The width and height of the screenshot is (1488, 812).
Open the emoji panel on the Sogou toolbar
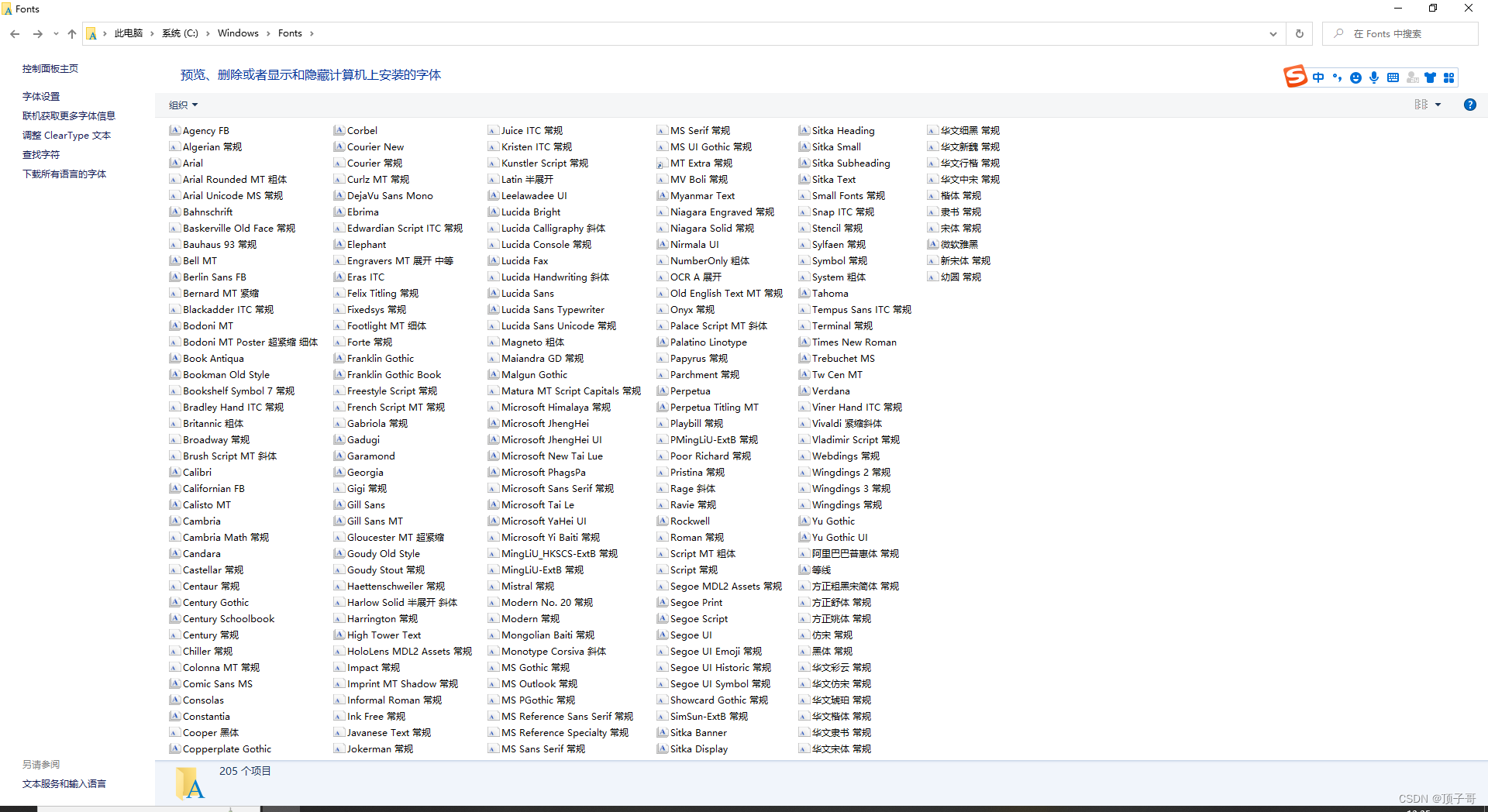point(1355,77)
